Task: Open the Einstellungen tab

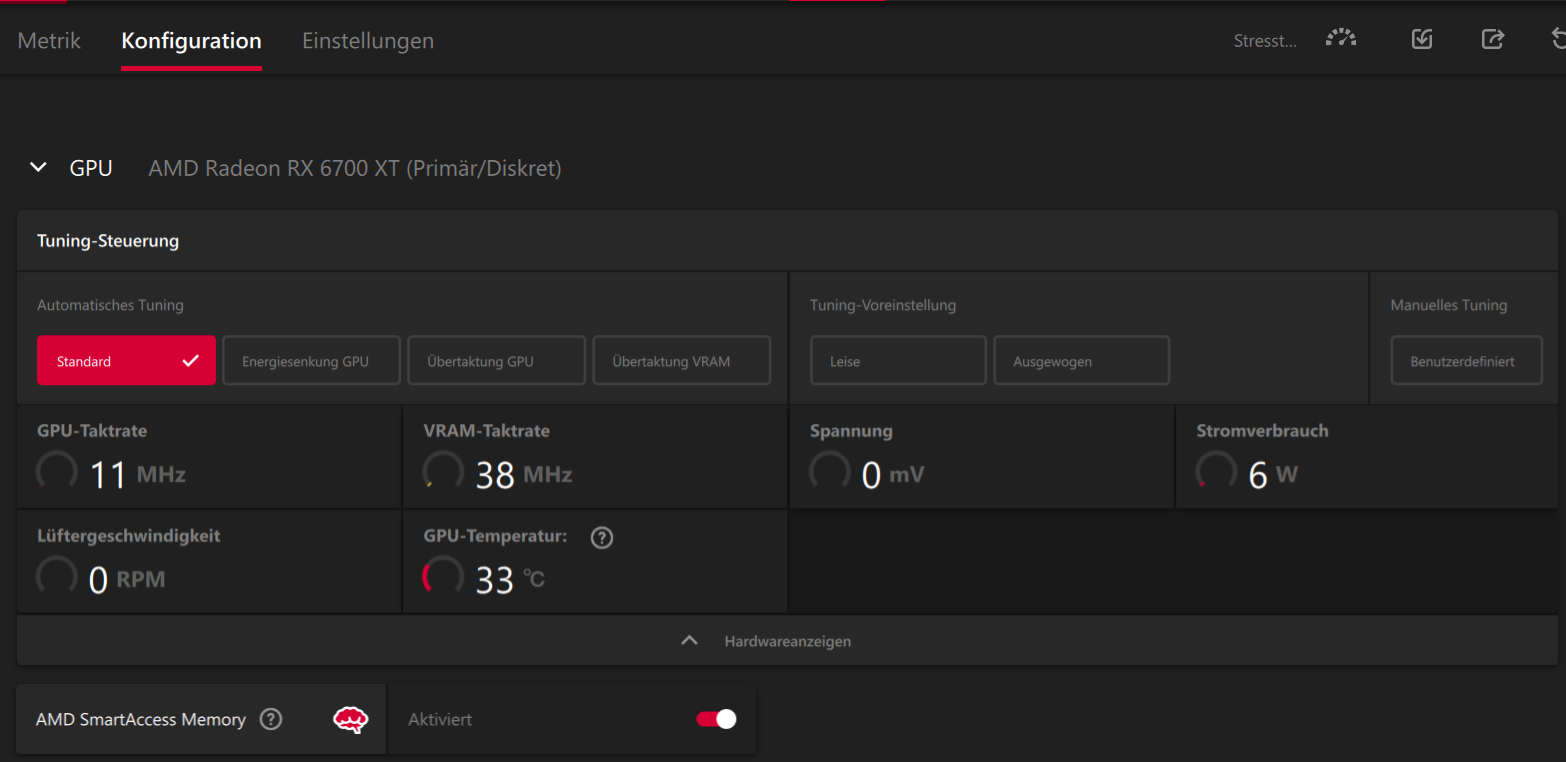Action: point(368,41)
